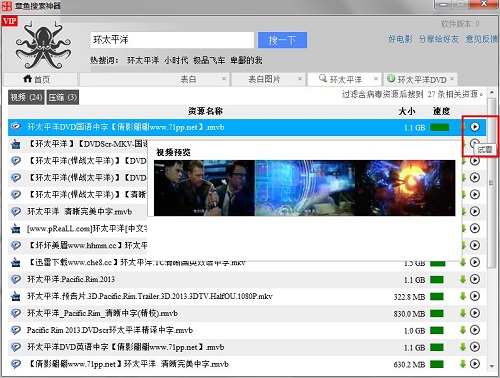Image resolution: width=500 pixels, height=378 pixels.
Task: Click the vertical scrollbar thumb
Action: [x=492, y=183]
